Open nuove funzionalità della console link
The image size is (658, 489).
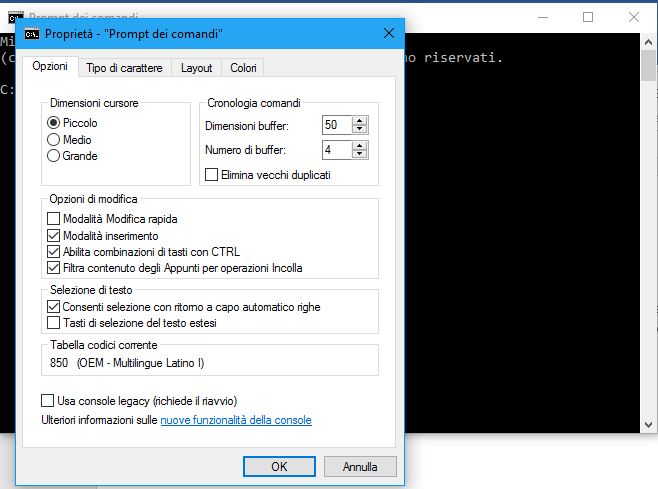click(x=236, y=420)
